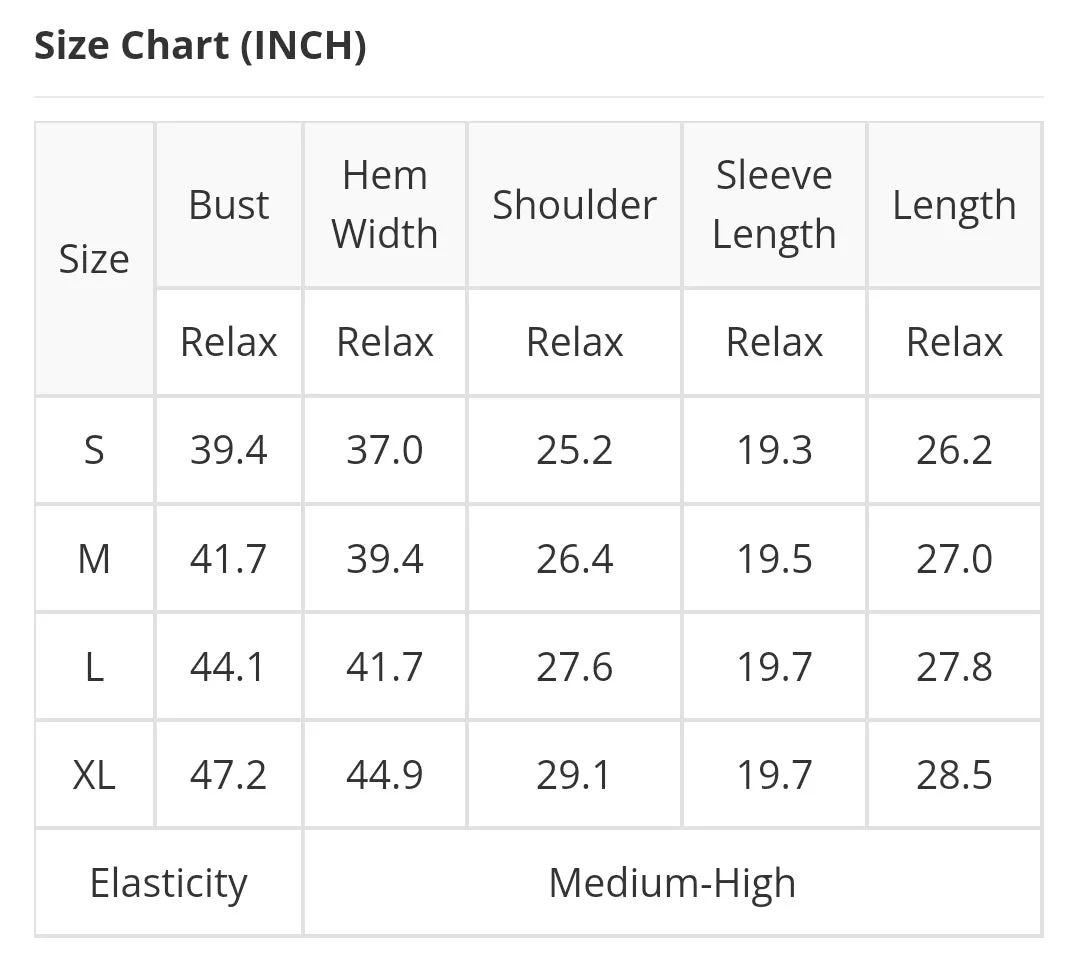
Task: Click shoulder value 26.4 for size M
Action: 574,559
